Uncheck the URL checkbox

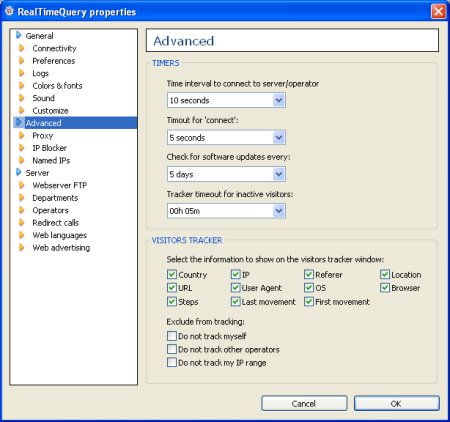(x=172, y=287)
